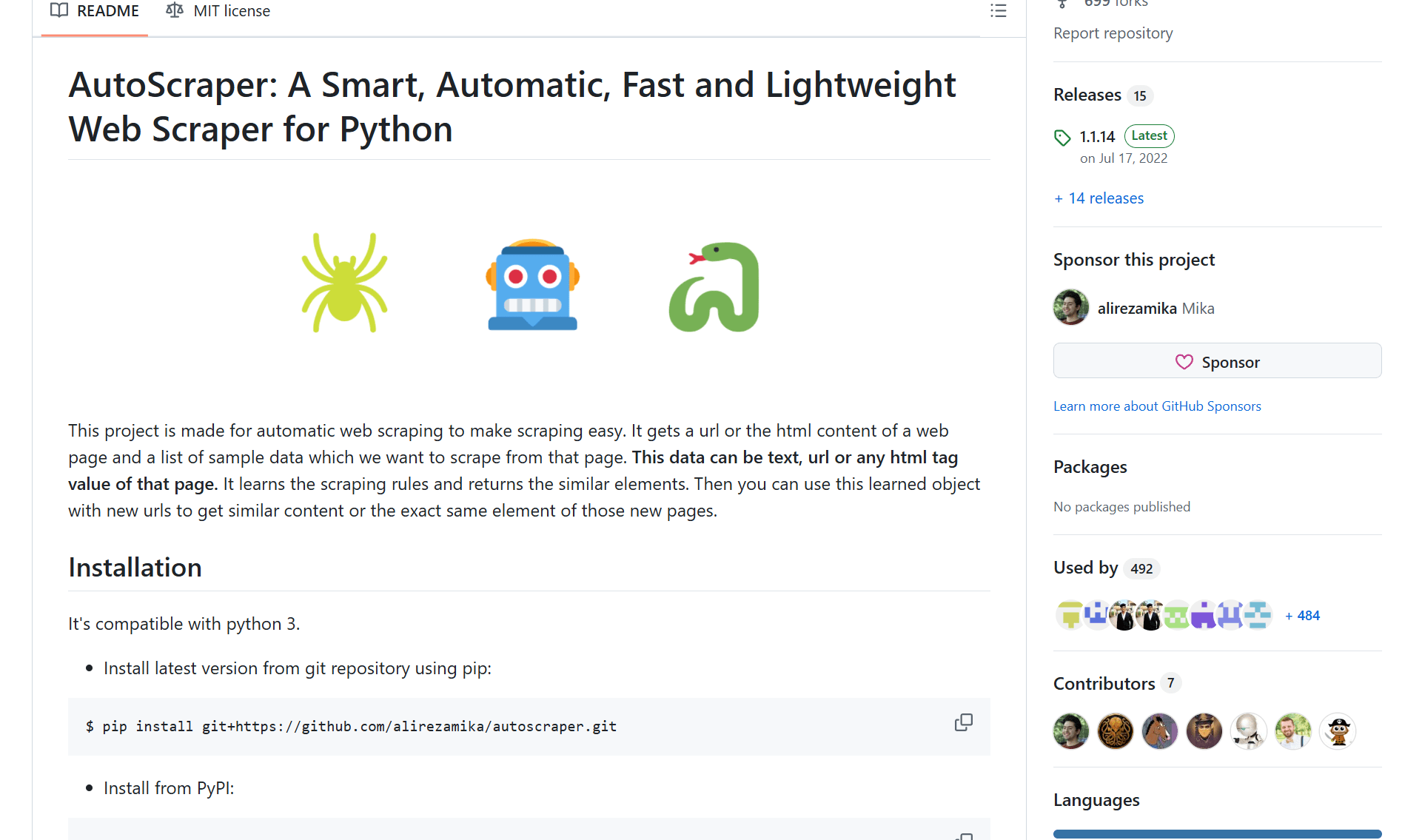This screenshot has width=1422, height=840.
Task: Click the Languages heading
Action: [x=1096, y=800]
